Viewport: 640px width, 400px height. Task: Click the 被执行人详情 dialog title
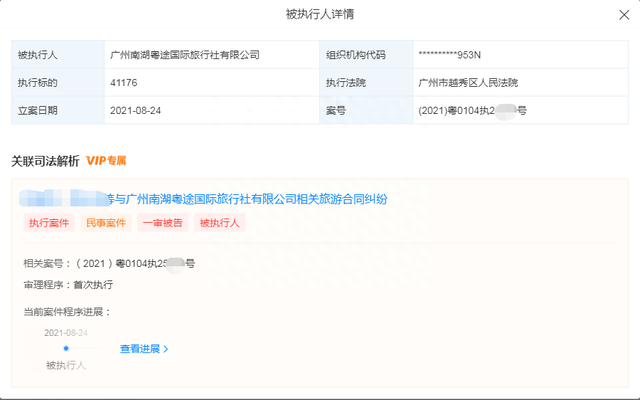click(320, 14)
